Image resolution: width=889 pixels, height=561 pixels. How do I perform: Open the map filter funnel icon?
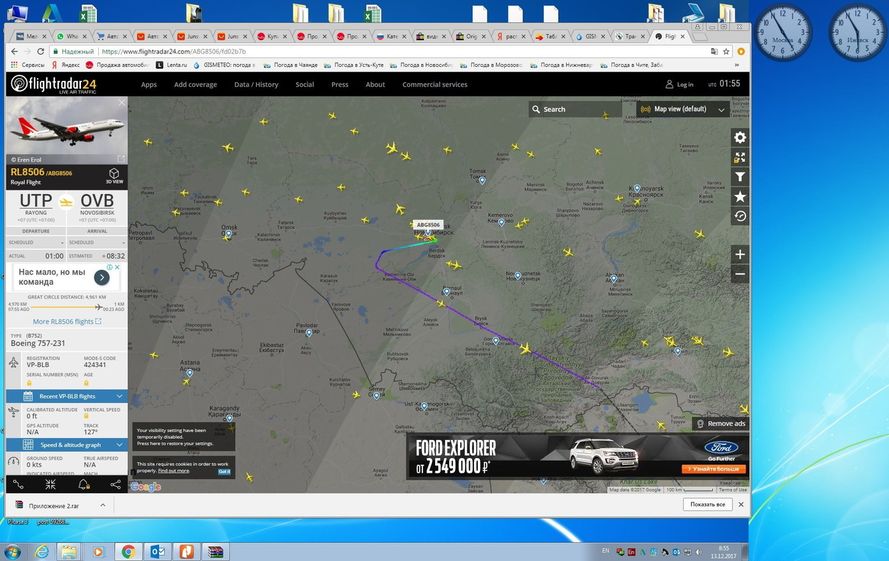pyautogui.click(x=740, y=177)
